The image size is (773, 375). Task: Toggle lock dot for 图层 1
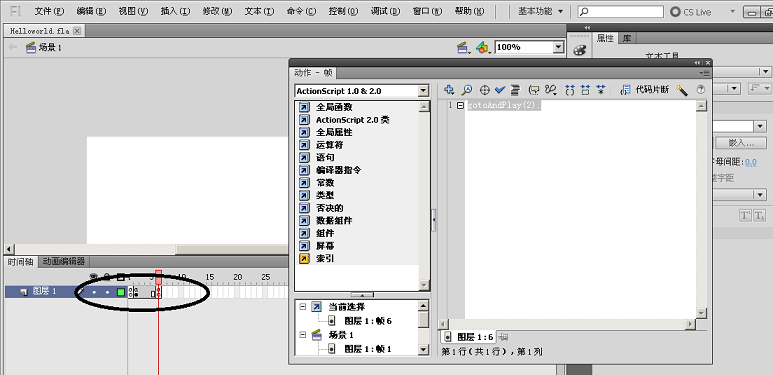(x=107, y=292)
